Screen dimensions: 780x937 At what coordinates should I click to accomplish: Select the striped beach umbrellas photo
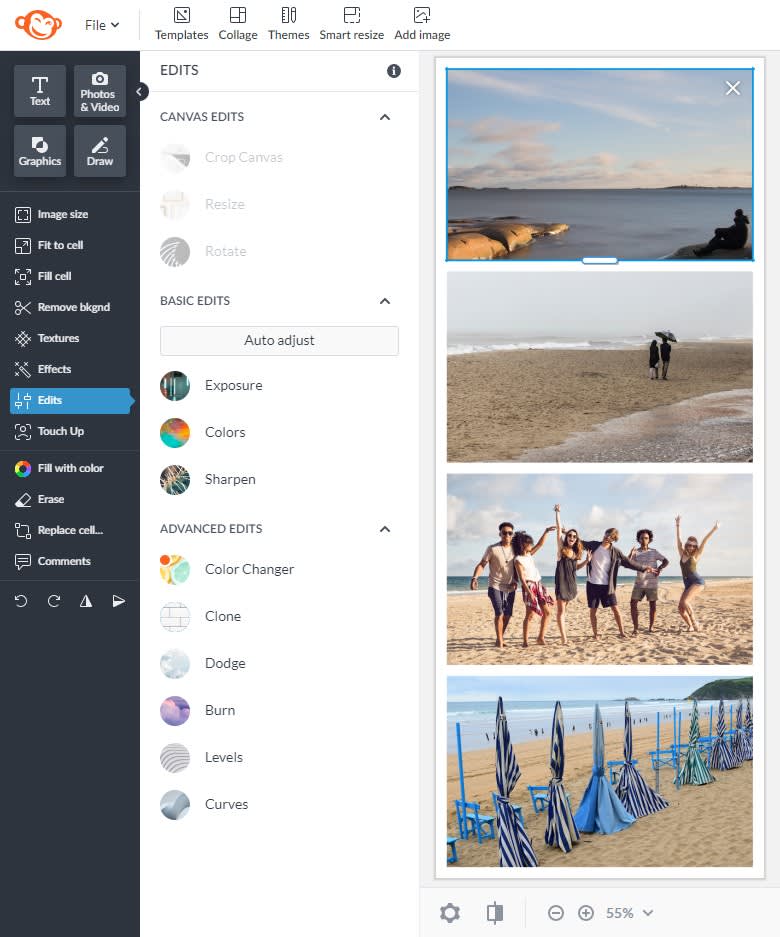coord(599,771)
